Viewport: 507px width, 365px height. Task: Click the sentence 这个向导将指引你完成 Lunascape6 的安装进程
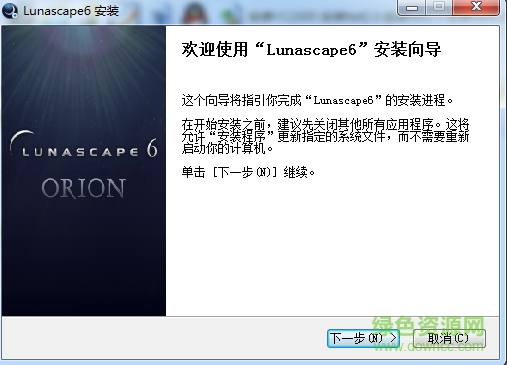(317, 100)
